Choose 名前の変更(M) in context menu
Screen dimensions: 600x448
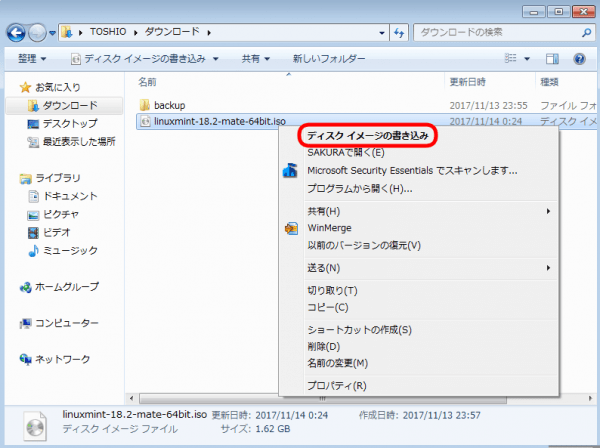pos(337,363)
